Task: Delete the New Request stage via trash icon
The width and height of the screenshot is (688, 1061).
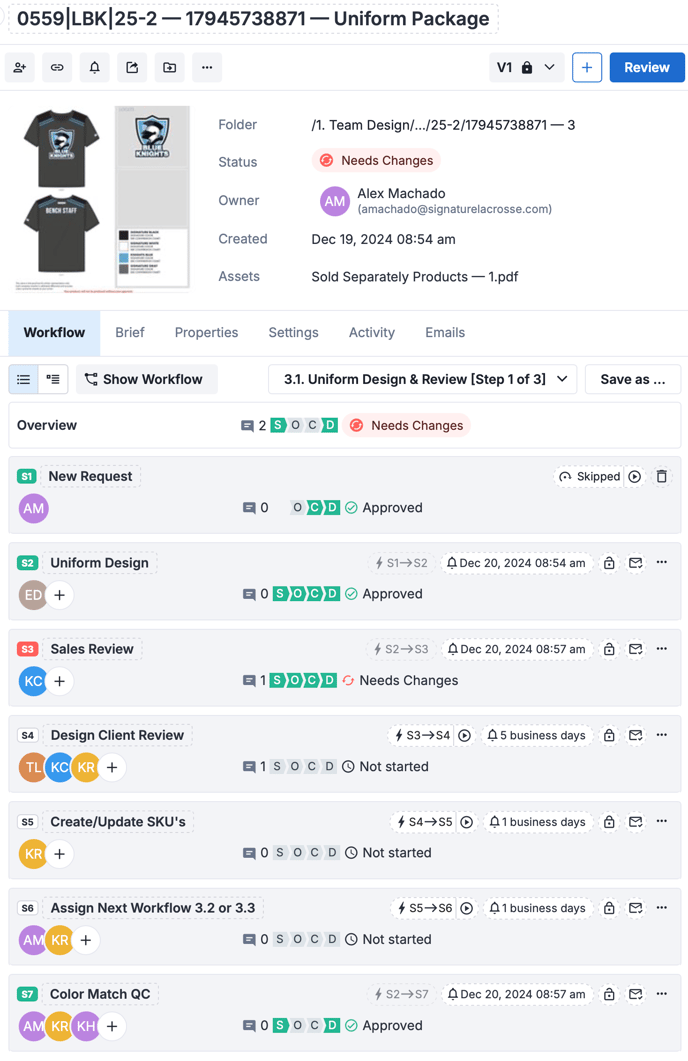Action: tap(661, 477)
